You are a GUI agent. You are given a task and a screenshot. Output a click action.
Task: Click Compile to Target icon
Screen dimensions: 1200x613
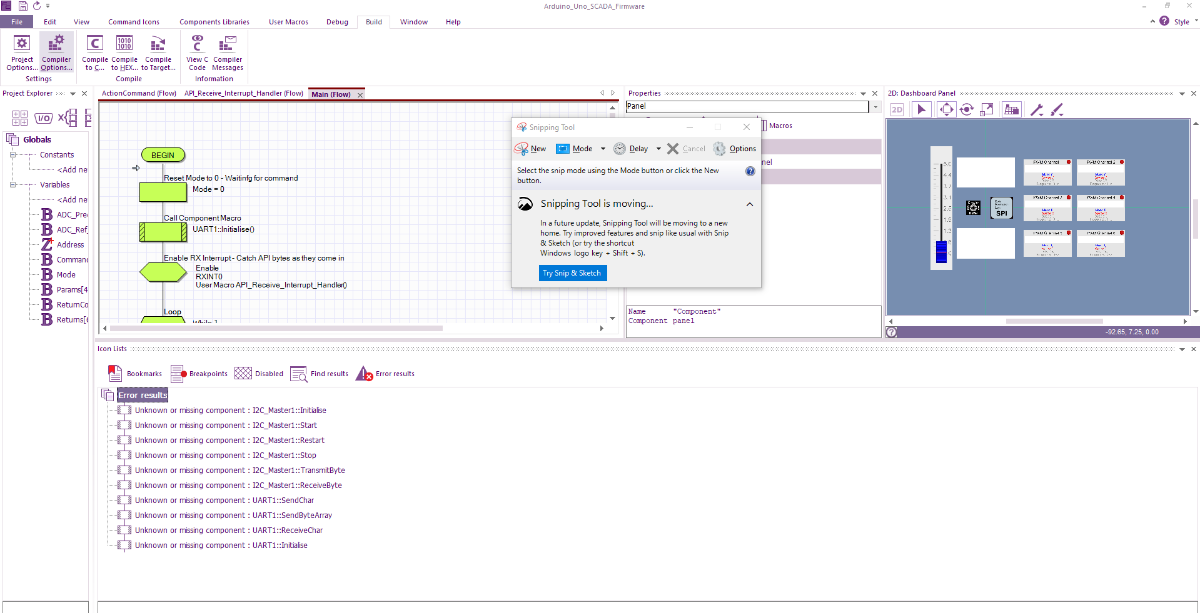(157, 53)
